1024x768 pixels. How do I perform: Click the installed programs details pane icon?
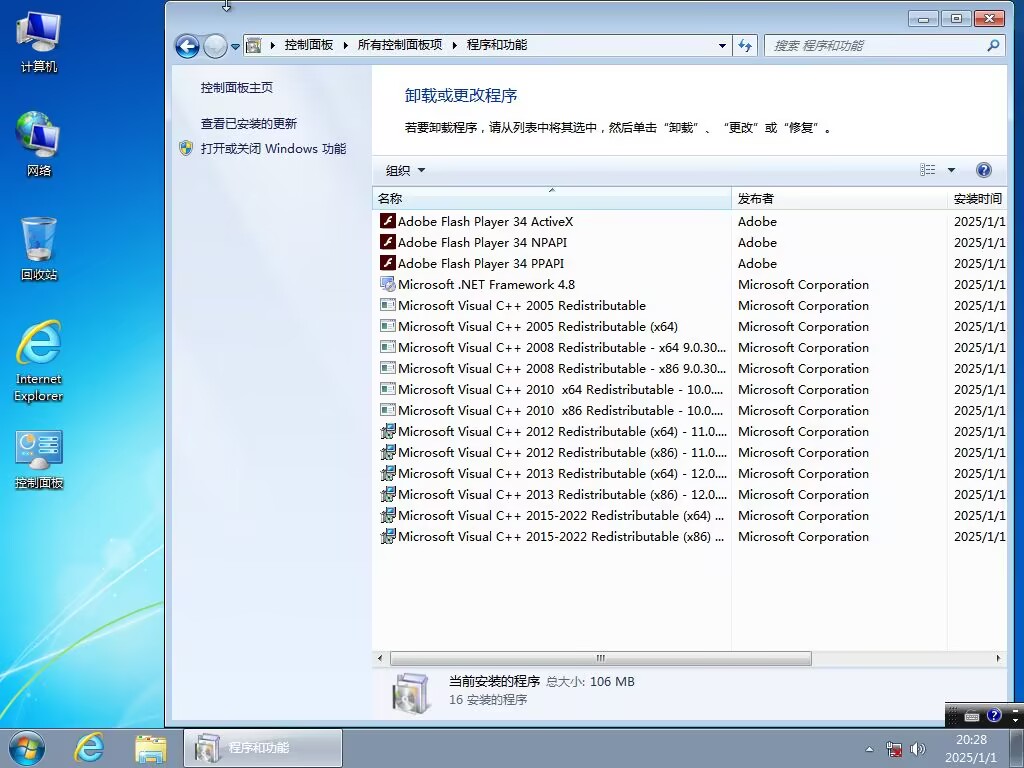pyautogui.click(x=411, y=693)
